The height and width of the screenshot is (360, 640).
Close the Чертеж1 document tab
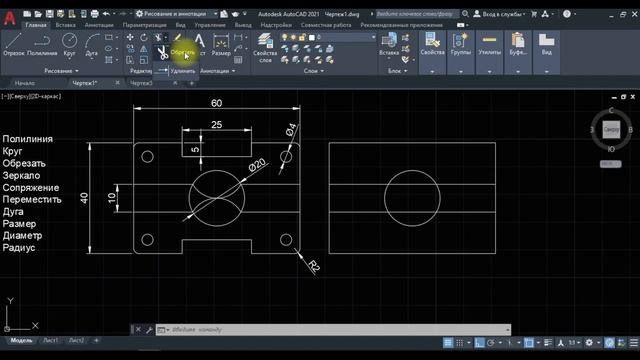point(118,83)
